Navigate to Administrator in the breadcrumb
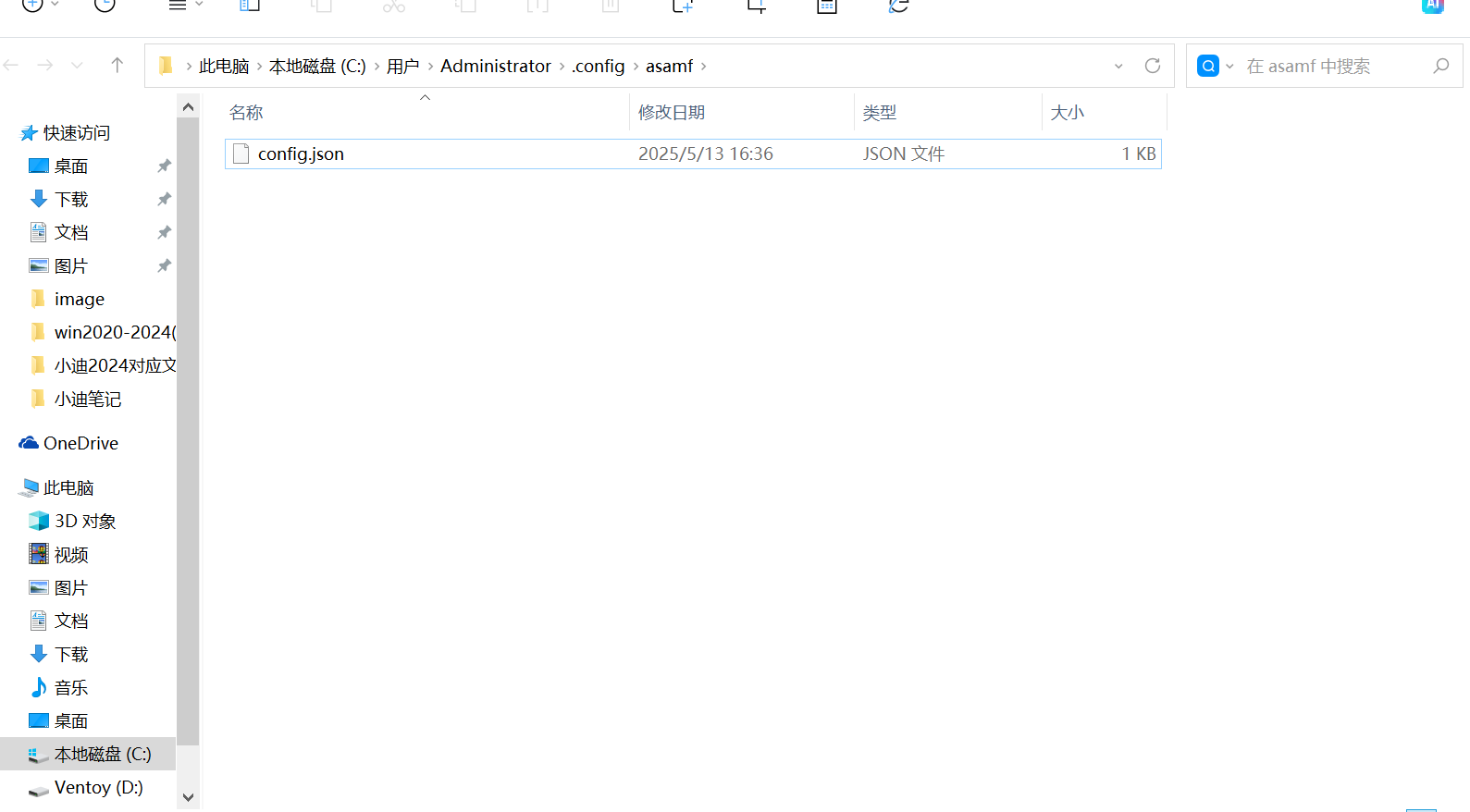This screenshot has width=1470, height=812. (496, 67)
